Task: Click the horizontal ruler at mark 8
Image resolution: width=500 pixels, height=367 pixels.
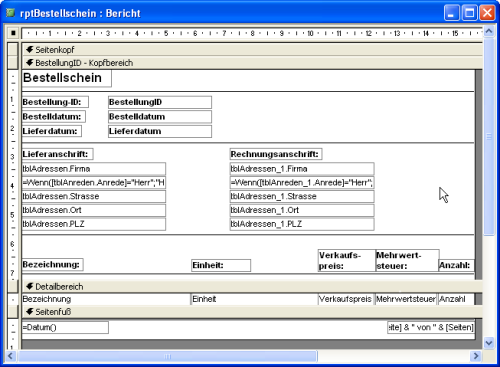Action: coord(252,33)
